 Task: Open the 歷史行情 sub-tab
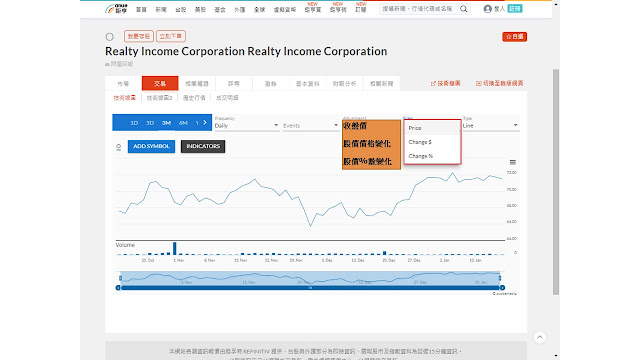pos(194,98)
